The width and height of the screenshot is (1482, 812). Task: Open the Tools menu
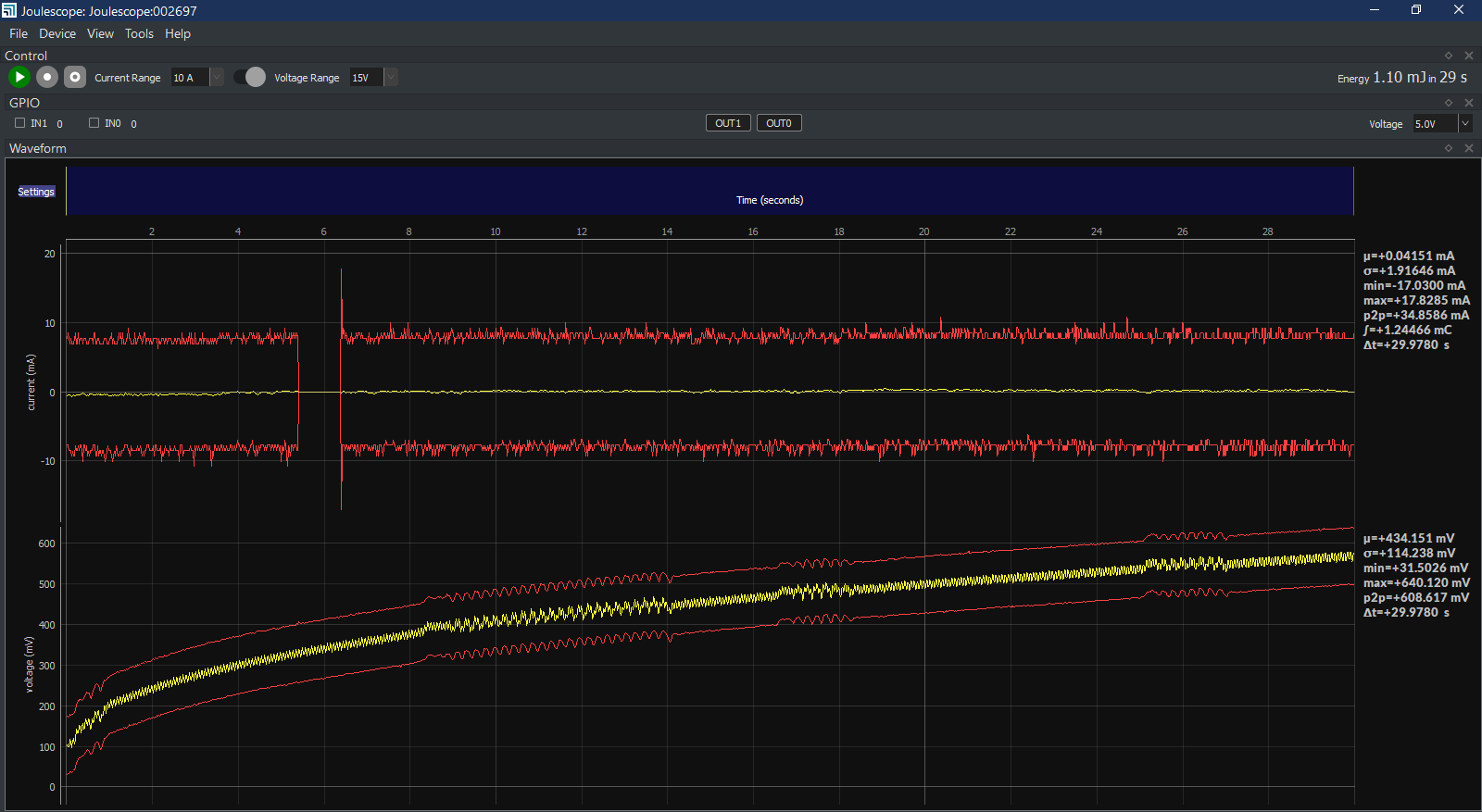tap(139, 33)
